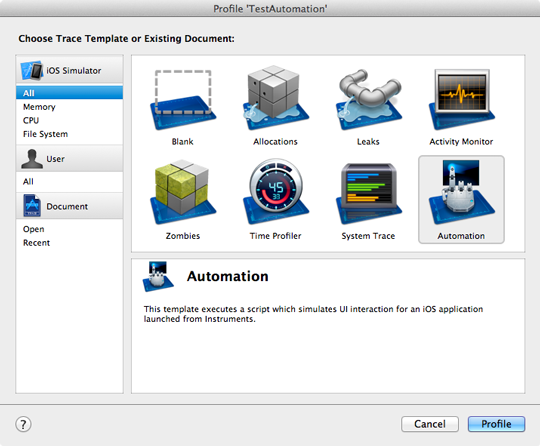
Task: Choose the Zombies template icon
Action: pyautogui.click(x=183, y=192)
